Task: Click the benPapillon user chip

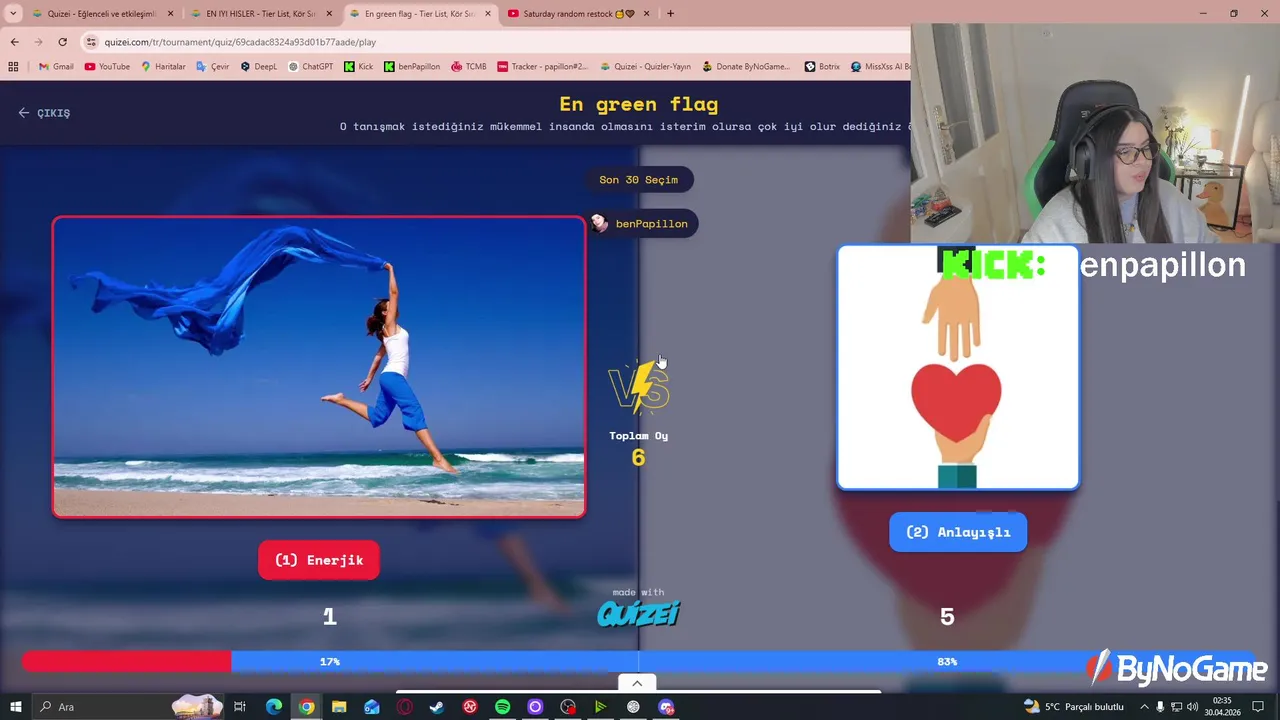Action: [x=642, y=224]
